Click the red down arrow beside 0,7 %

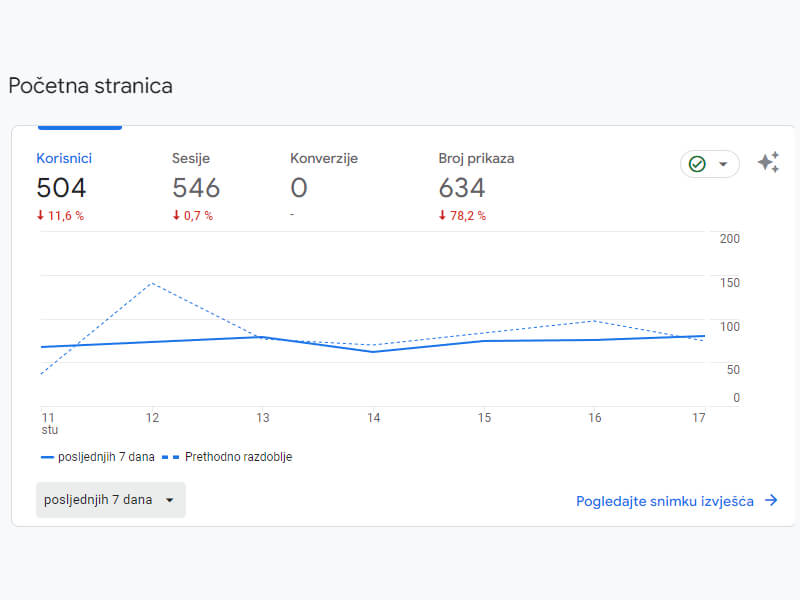(x=176, y=216)
